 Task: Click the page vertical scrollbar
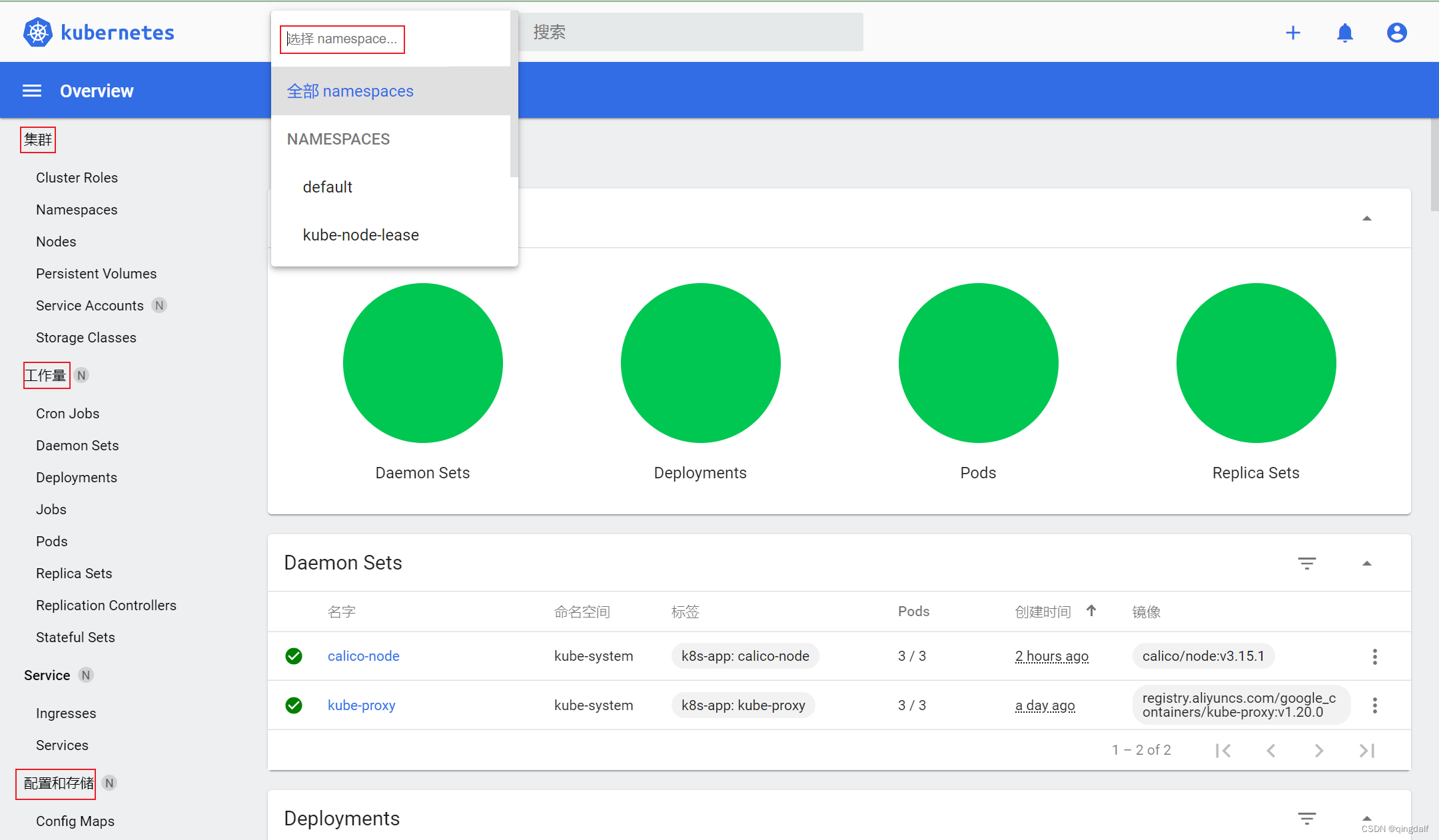pyautogui.click(x=1434, y=165)
